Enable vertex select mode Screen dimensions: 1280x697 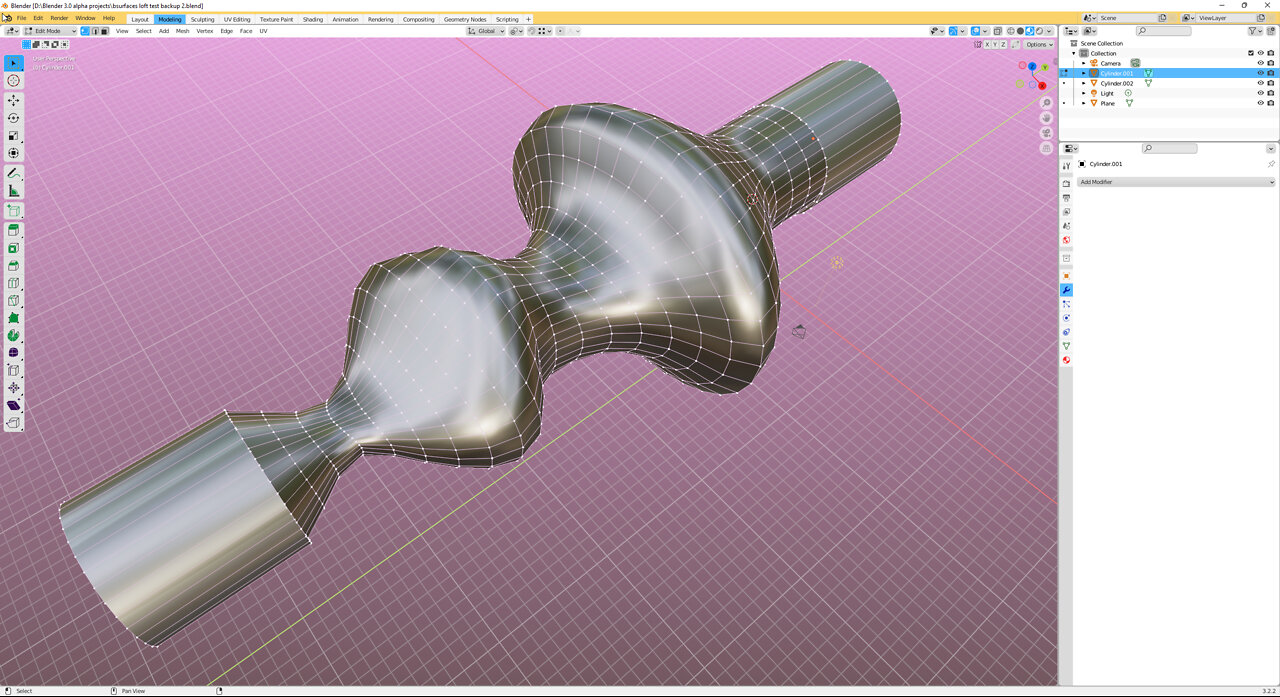pyautogui.click(x=85, y=31)
